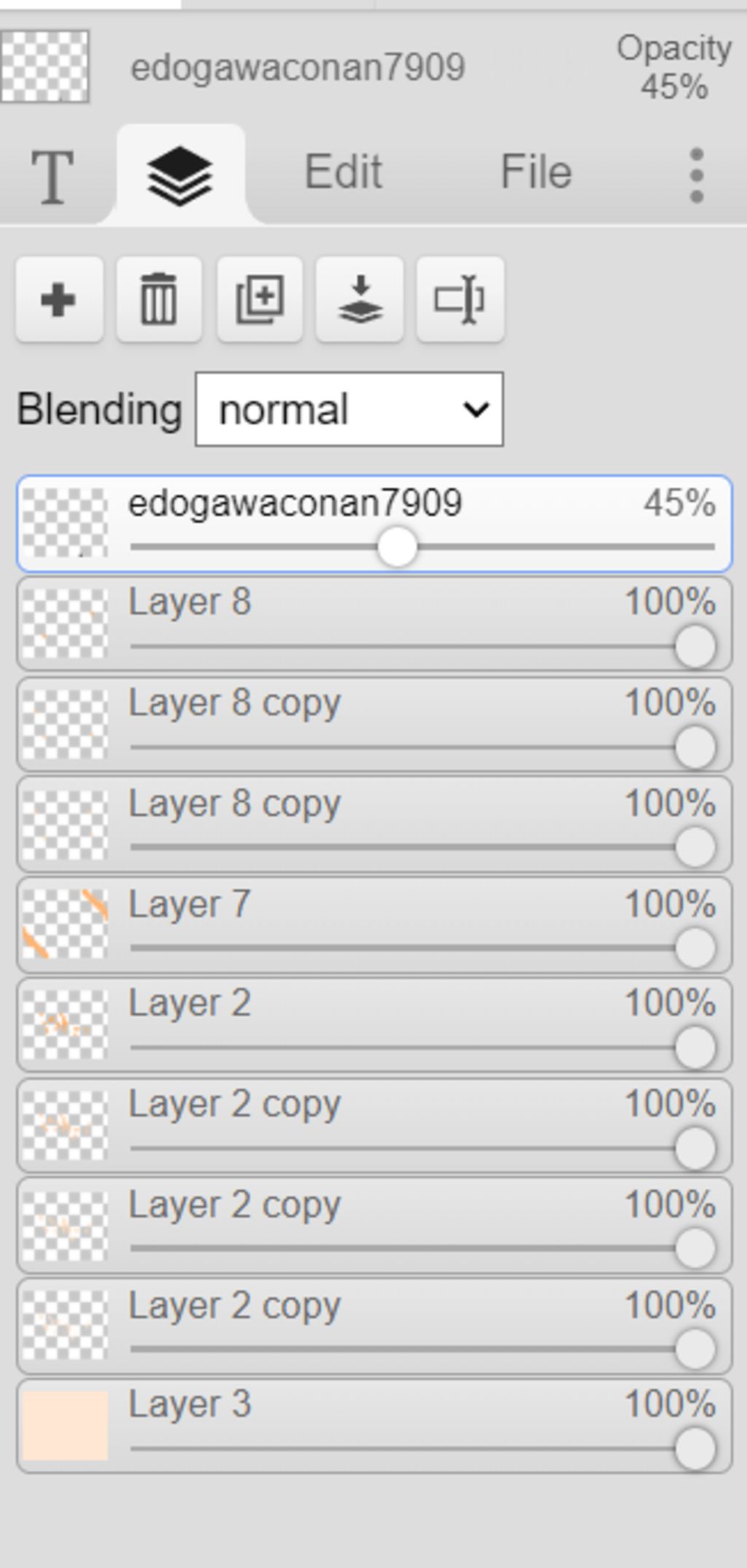Click the add new layer plus icon
Image resolution: width=747 pixels, height=1568 pixels.
[59, 299]
